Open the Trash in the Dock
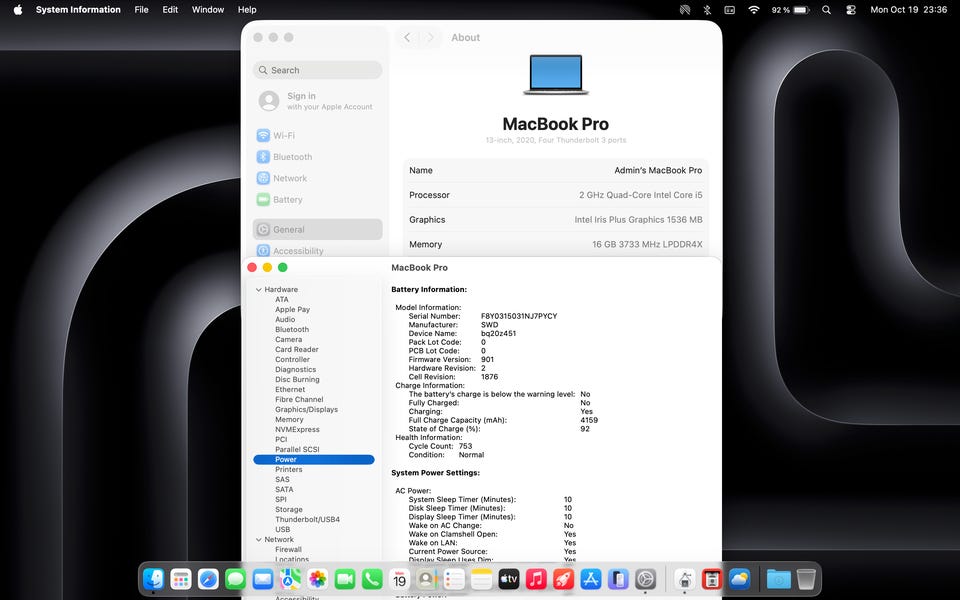The image size is (960, 600). pyautogui.click(x=806, y=579)
